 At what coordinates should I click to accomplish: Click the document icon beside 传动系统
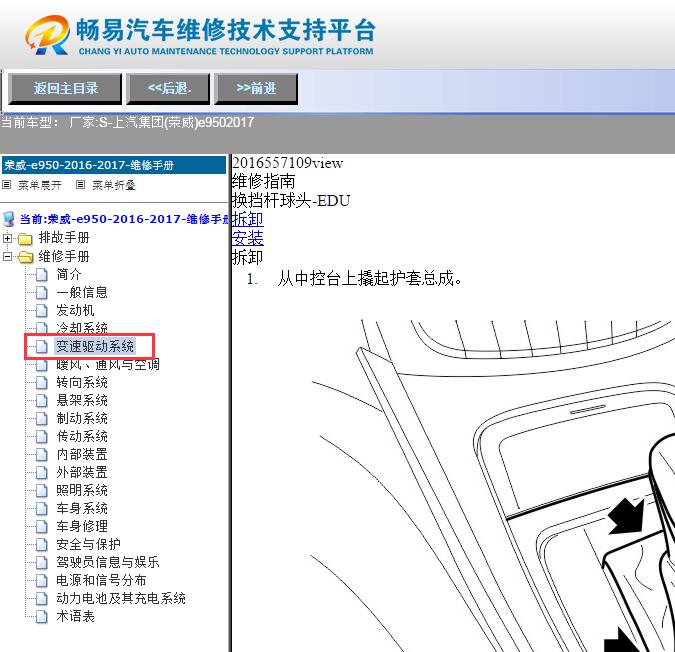[x=42, y=437]
